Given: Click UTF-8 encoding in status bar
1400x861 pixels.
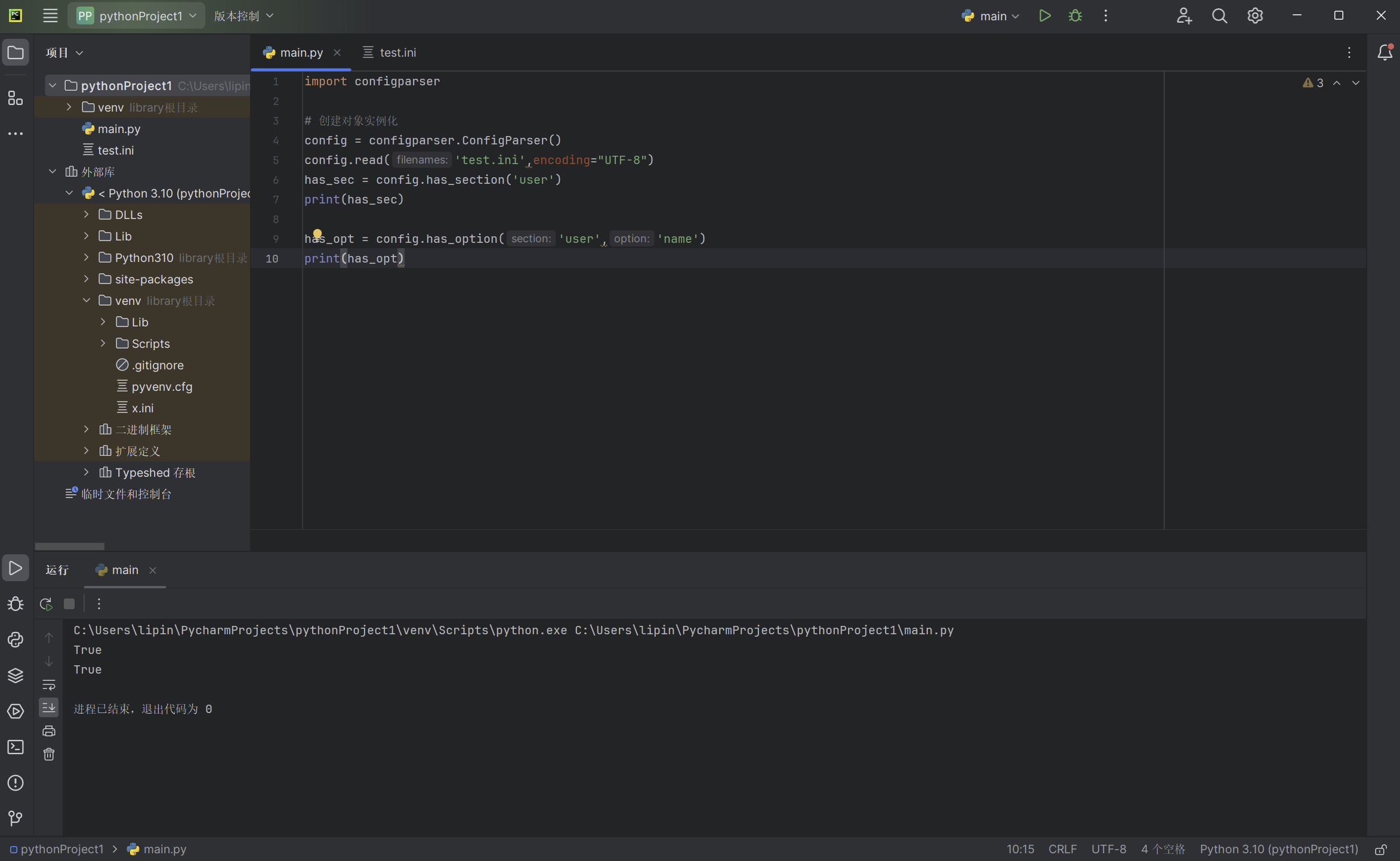Looking at the screenshot, I should 1108,849.
